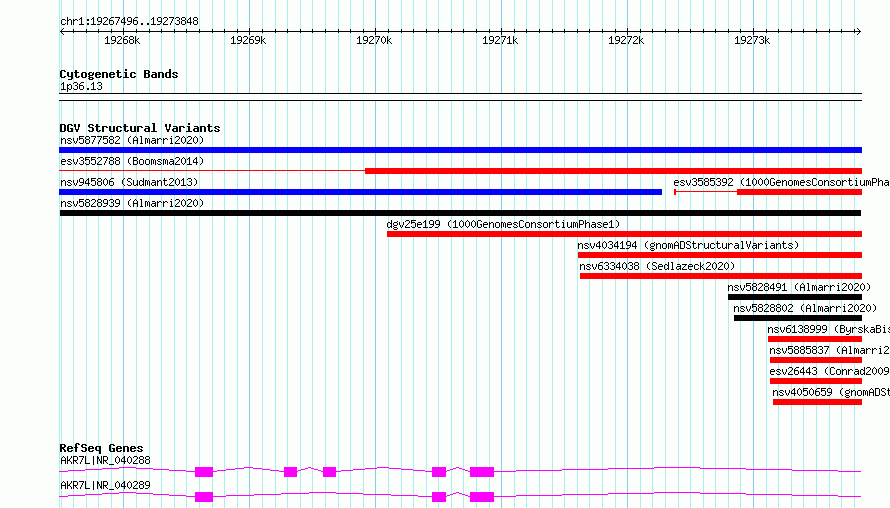This screenshot has height=508, width=890.
Task: Open dgv25e199 (1000GenomesConsortiumPhase1) label
Action: click(x=503, y=224)
